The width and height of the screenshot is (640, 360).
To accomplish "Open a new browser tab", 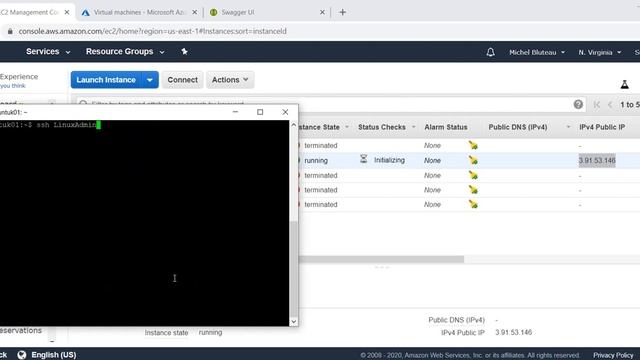I will tap(342, 12).
